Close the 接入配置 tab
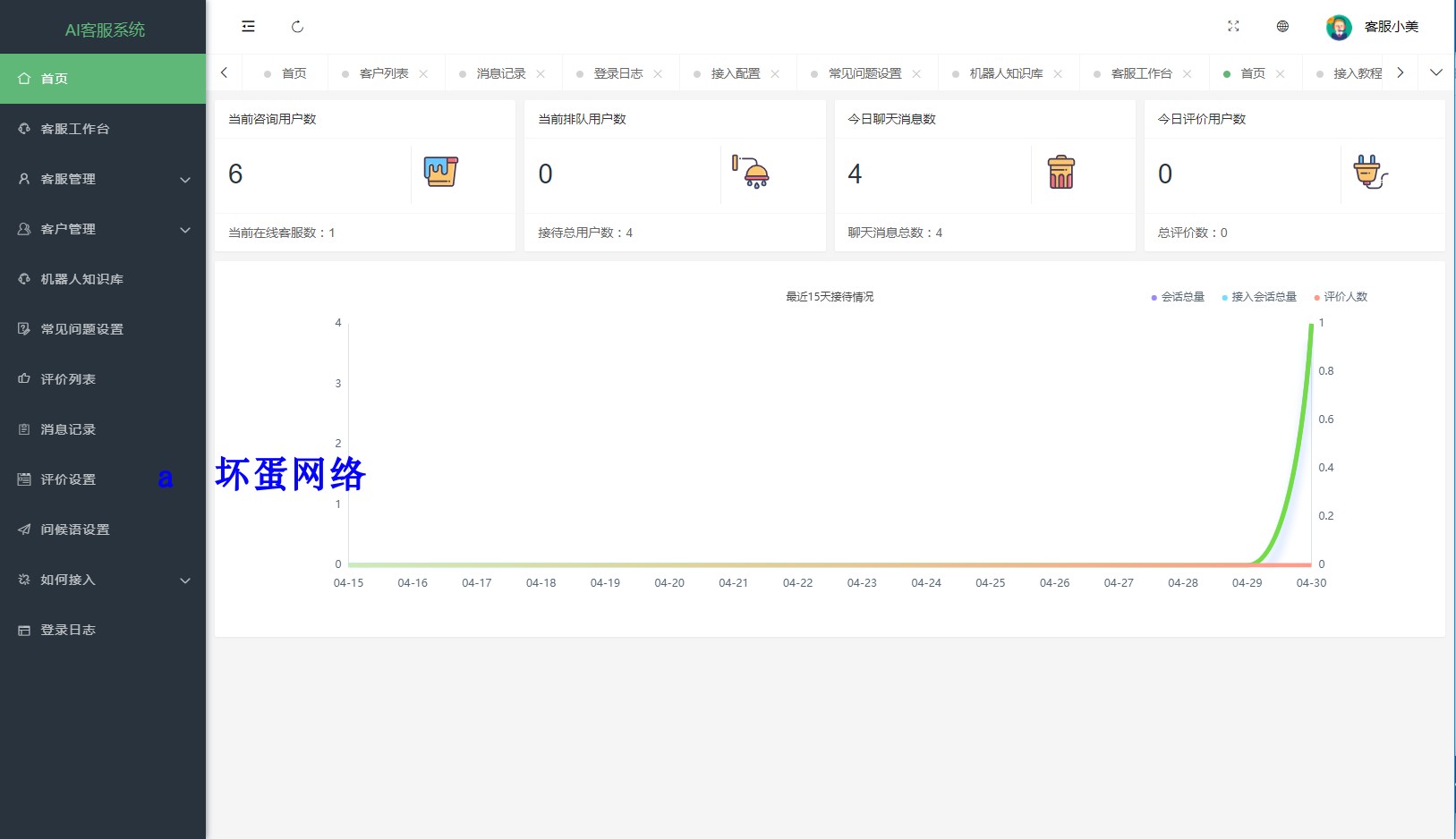 click(x=775, y=73)
